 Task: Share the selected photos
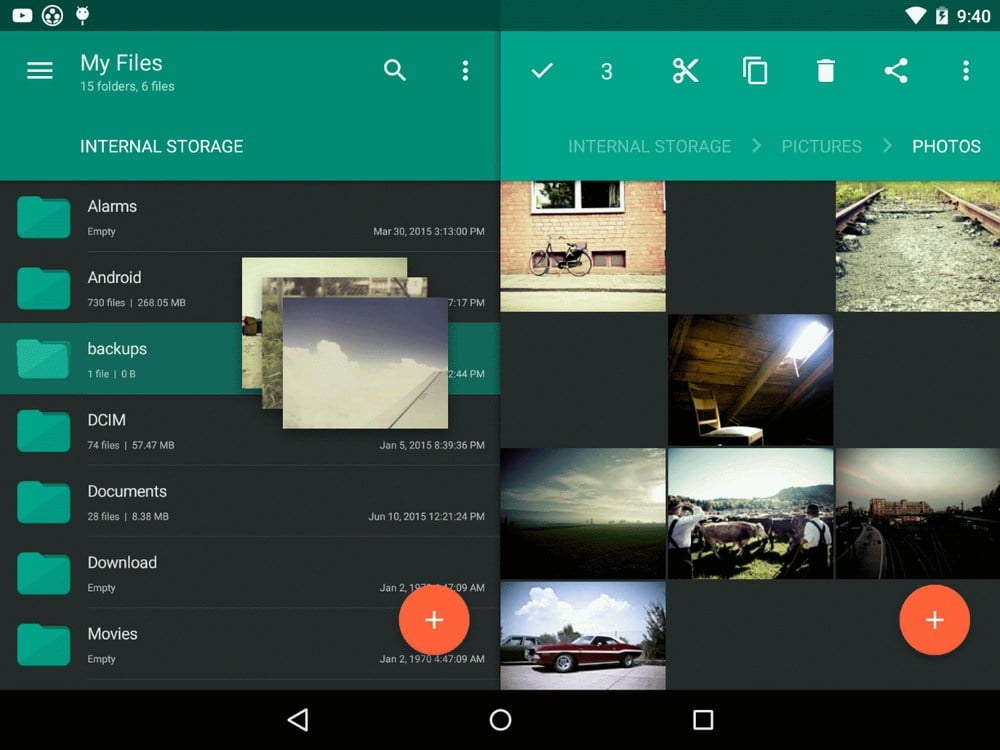(x=896, y=71)
